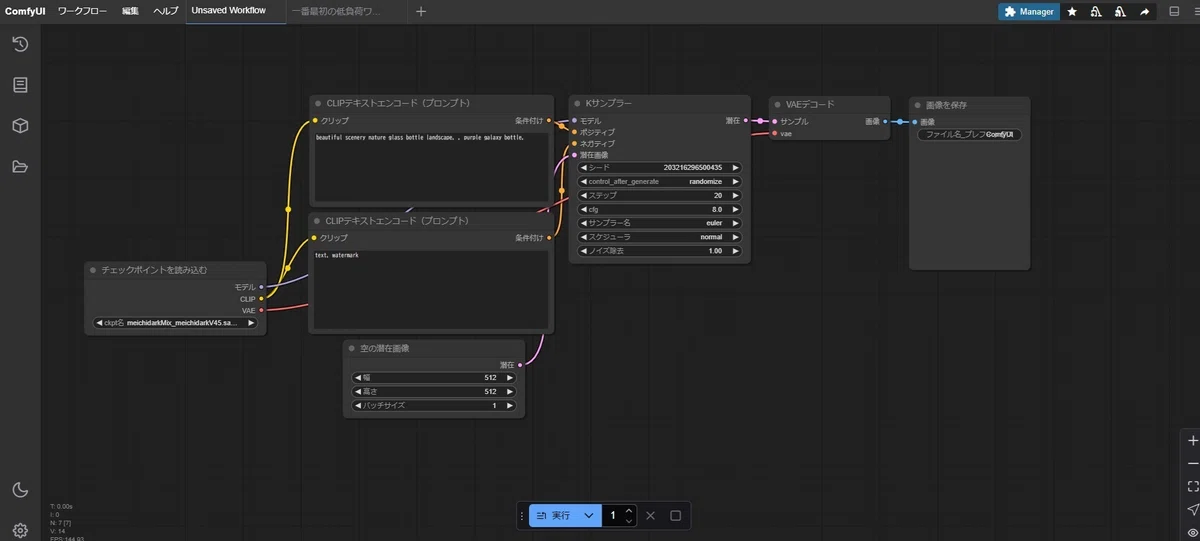Decrease the シード value with left arrow
This screenshot has width=1200, height=541.
584,168
